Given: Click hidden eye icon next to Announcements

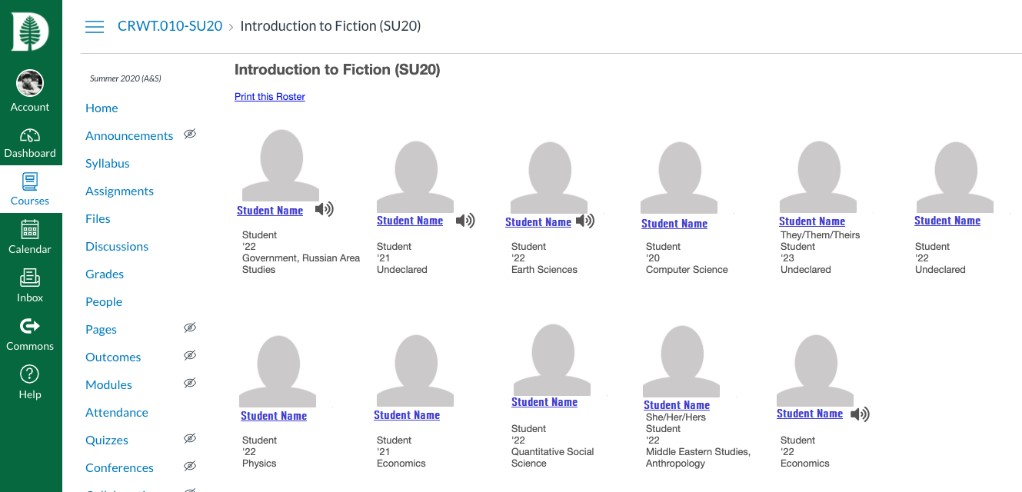Looking at the screenshot, I should (x=190, y=134).
